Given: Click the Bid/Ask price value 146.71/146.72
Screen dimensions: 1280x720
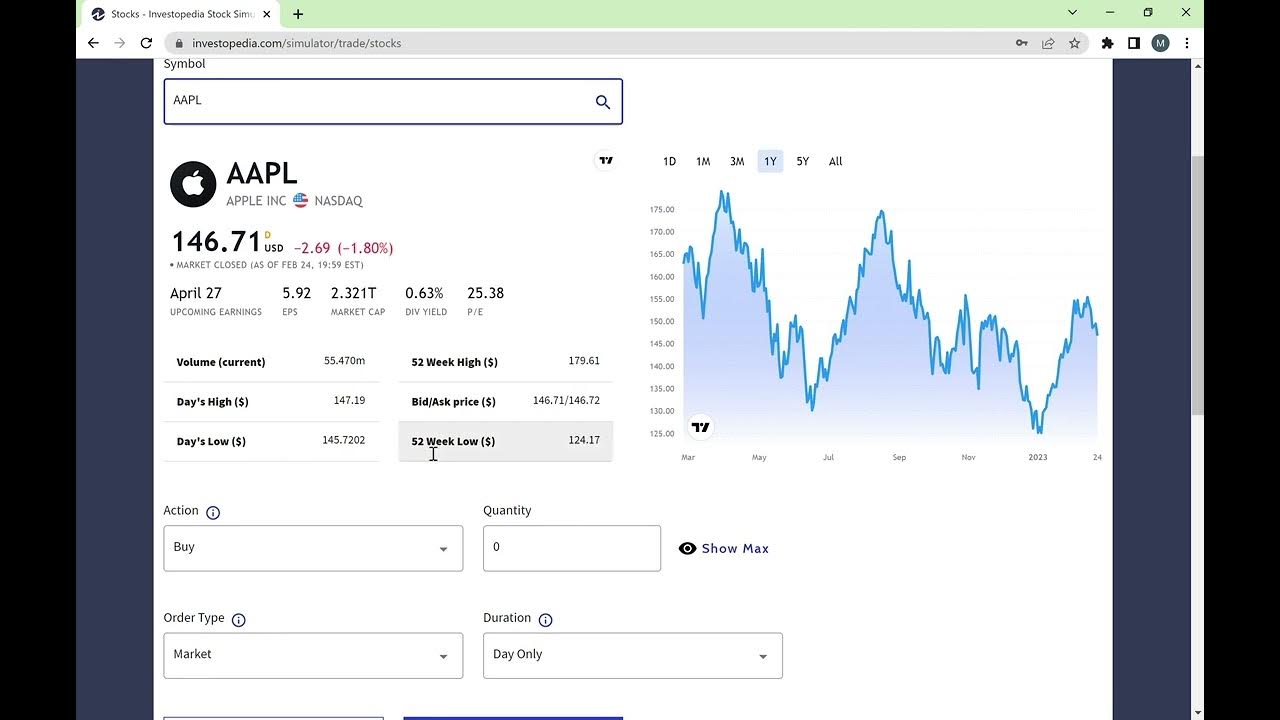Looking at the screenshot, I should coord(566,401).
